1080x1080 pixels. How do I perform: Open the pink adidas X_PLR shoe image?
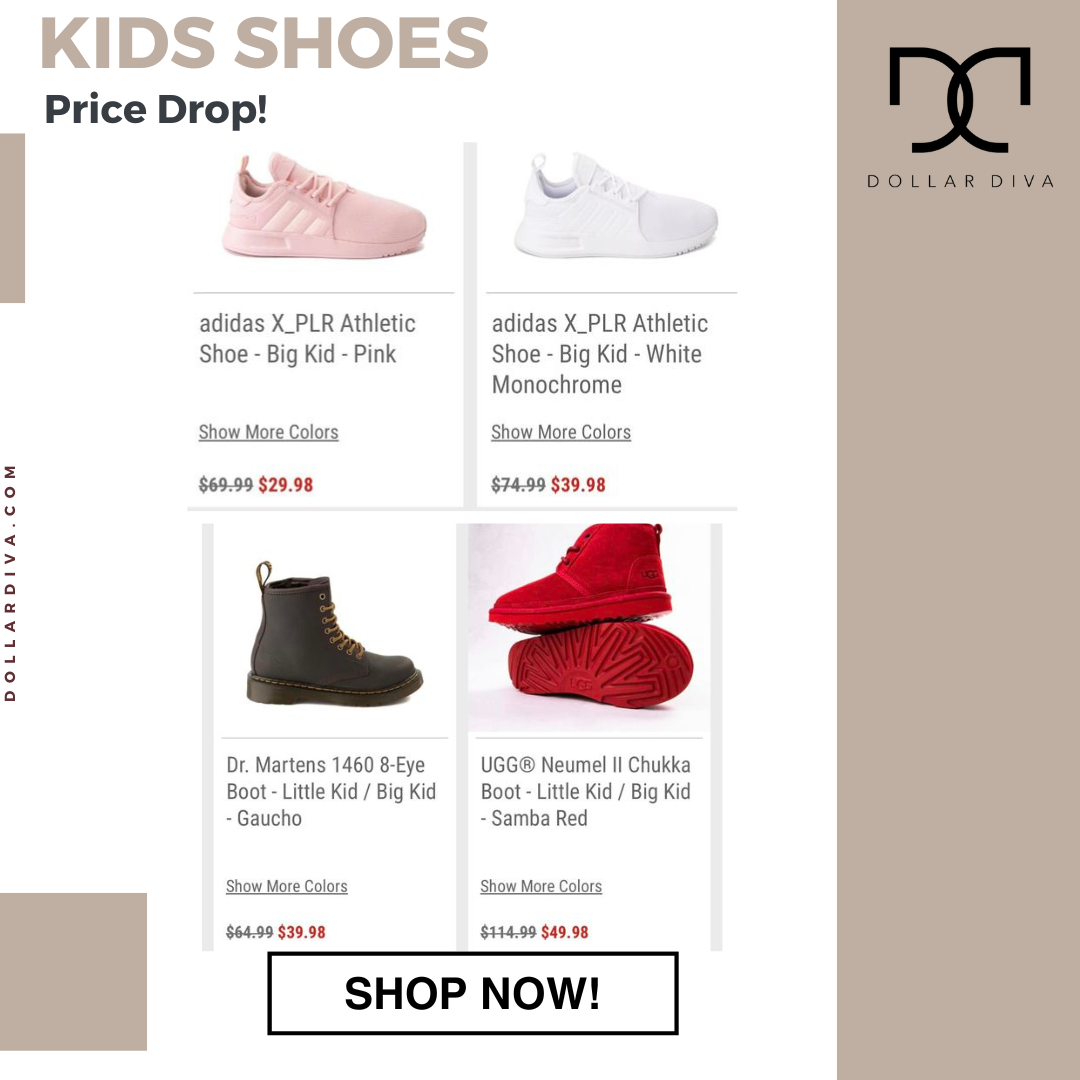click(x=324, y=207)
